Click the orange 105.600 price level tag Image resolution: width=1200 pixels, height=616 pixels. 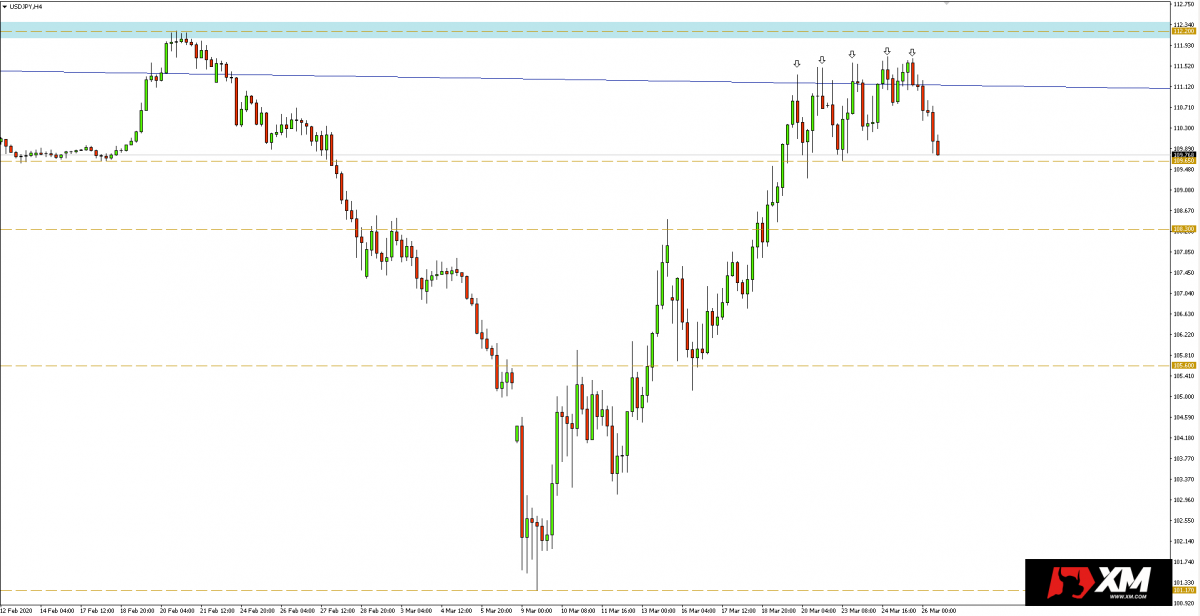pyautogui.click(x=1184, y=366)
